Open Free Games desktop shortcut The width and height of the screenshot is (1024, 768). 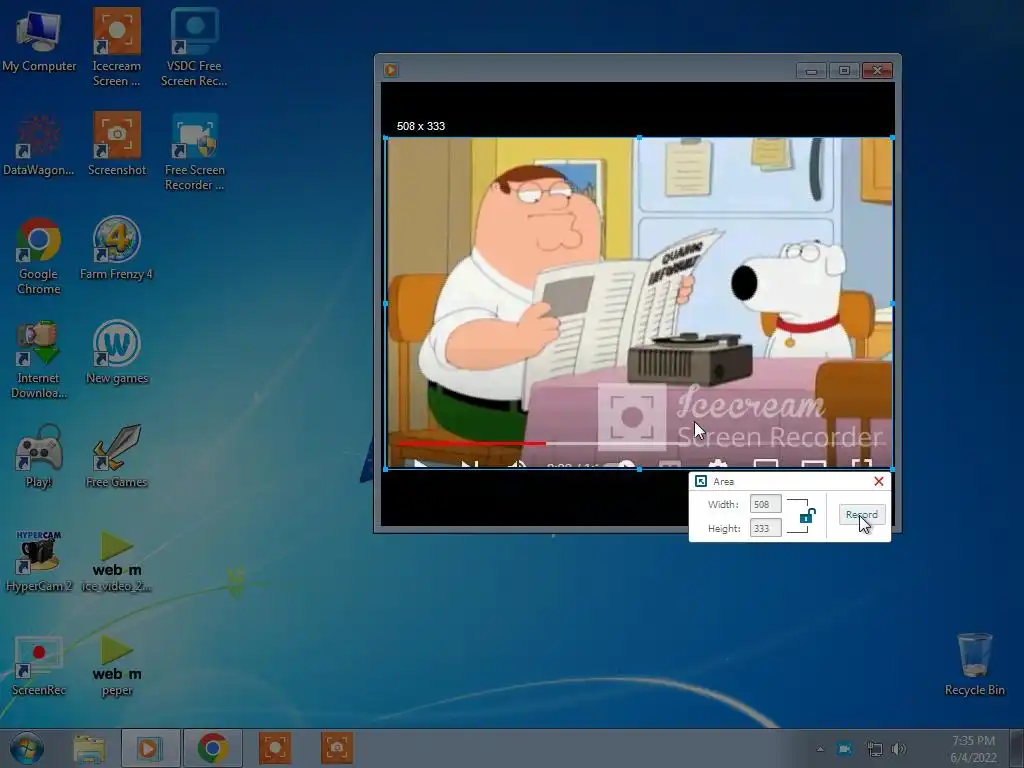click(x=116, y=456)
